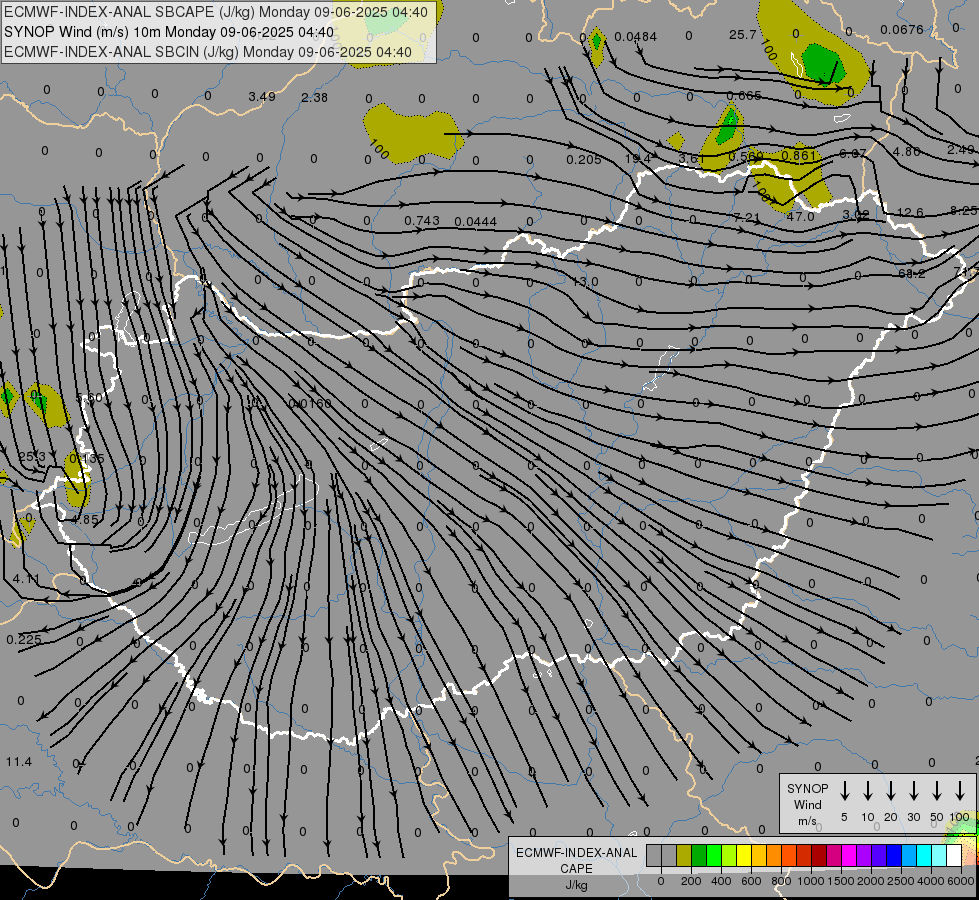
Task: Click the 0.135 value on the map
Action: coord(87,459)
